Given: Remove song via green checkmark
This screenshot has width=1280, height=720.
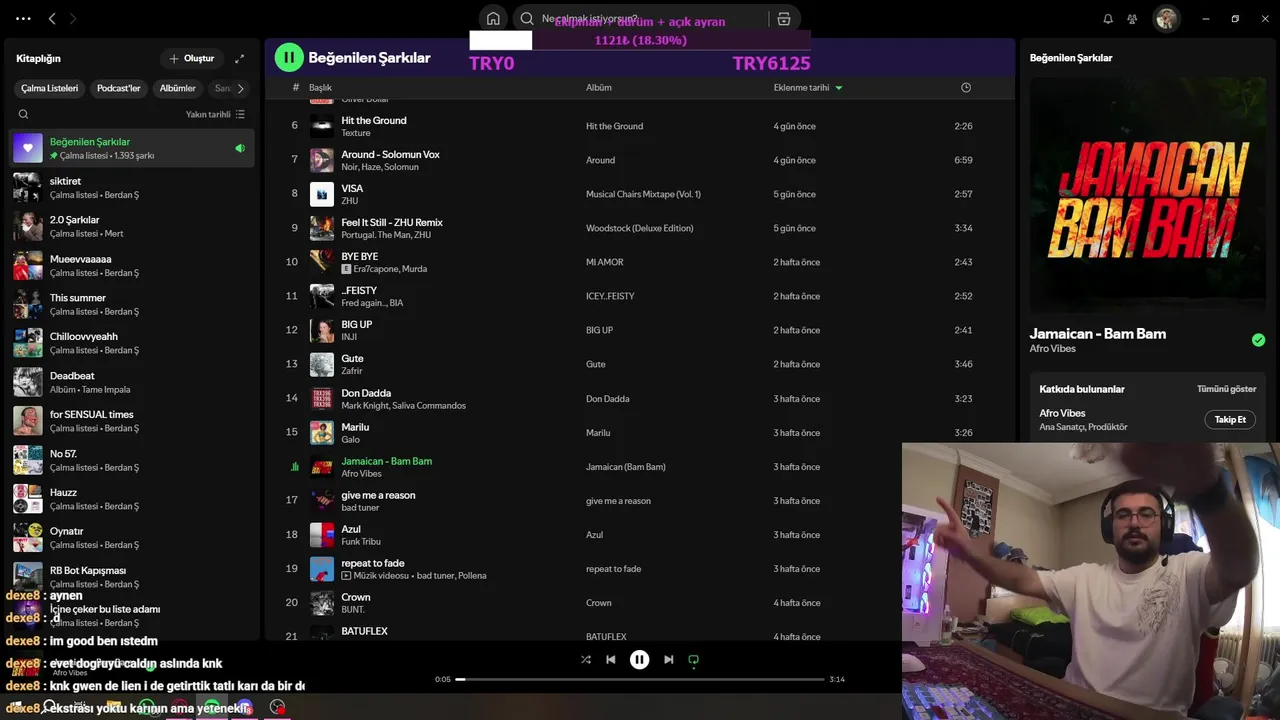Looking at the screenshot, I should point(1258,340).
